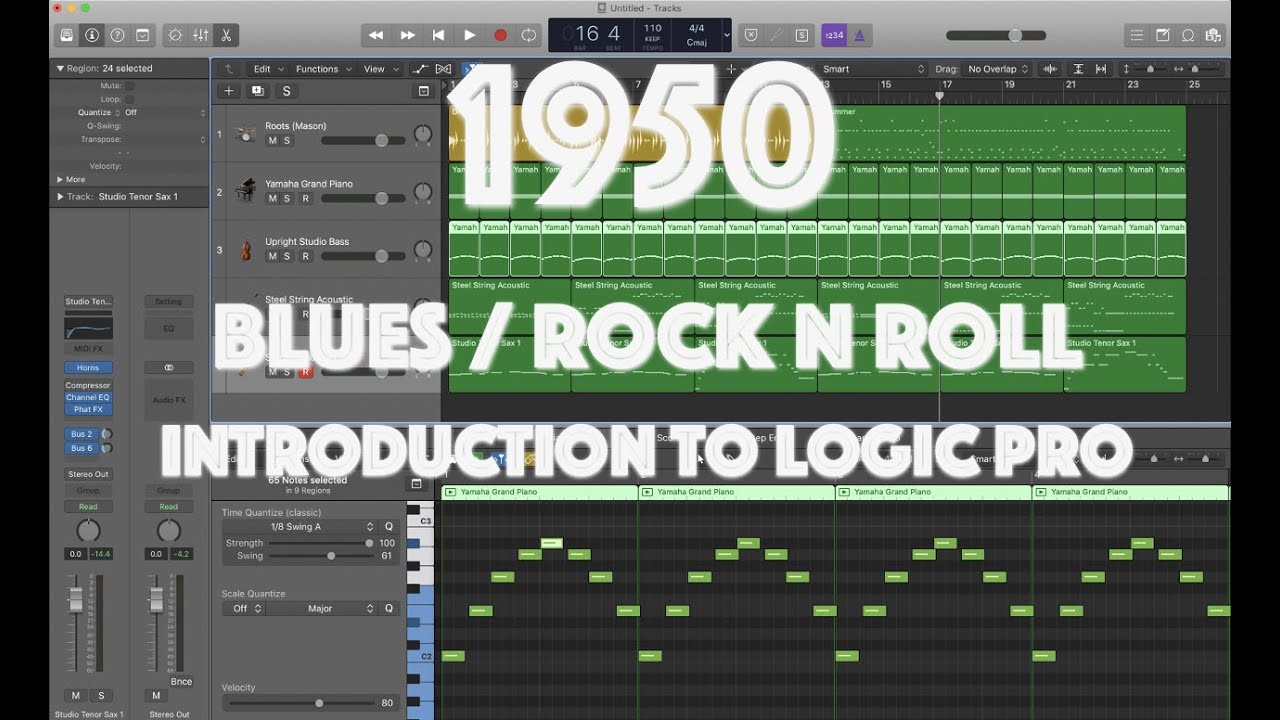Click the horizontal auto zoom icon

coord(1101,69)
